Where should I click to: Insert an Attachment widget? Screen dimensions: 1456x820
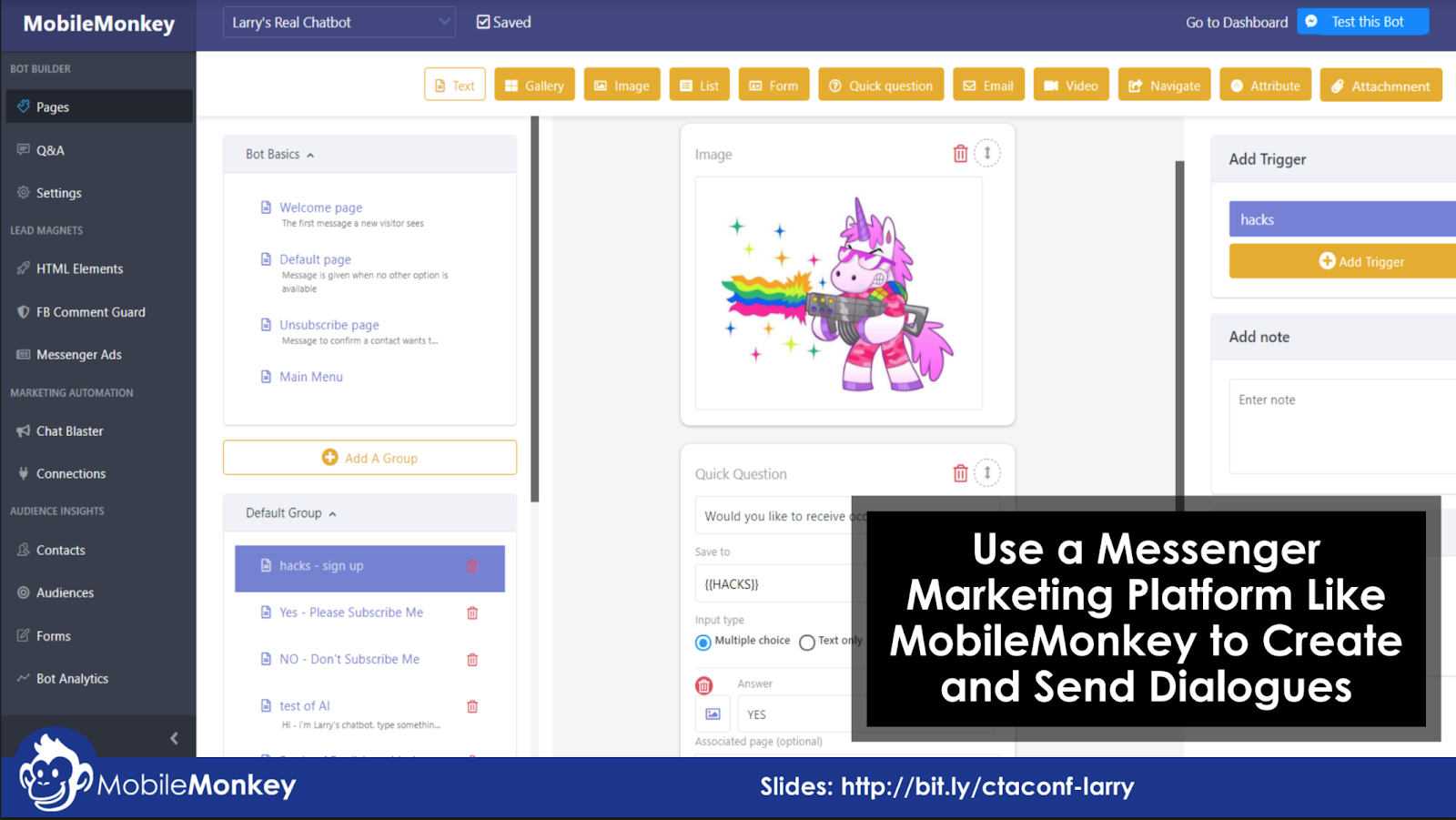1380,86
